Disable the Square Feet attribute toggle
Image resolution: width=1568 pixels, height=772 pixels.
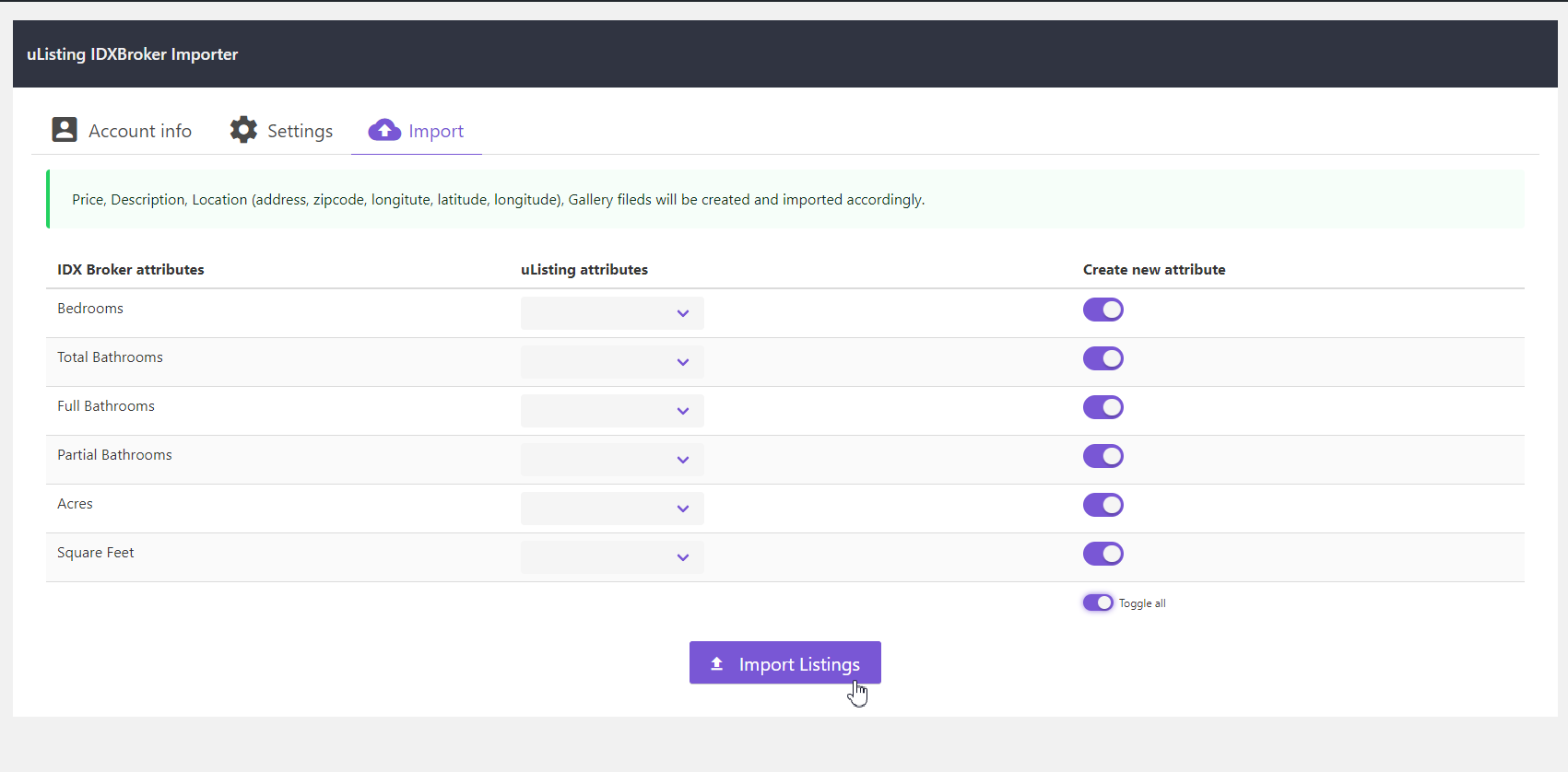[x=1102, y=554]
